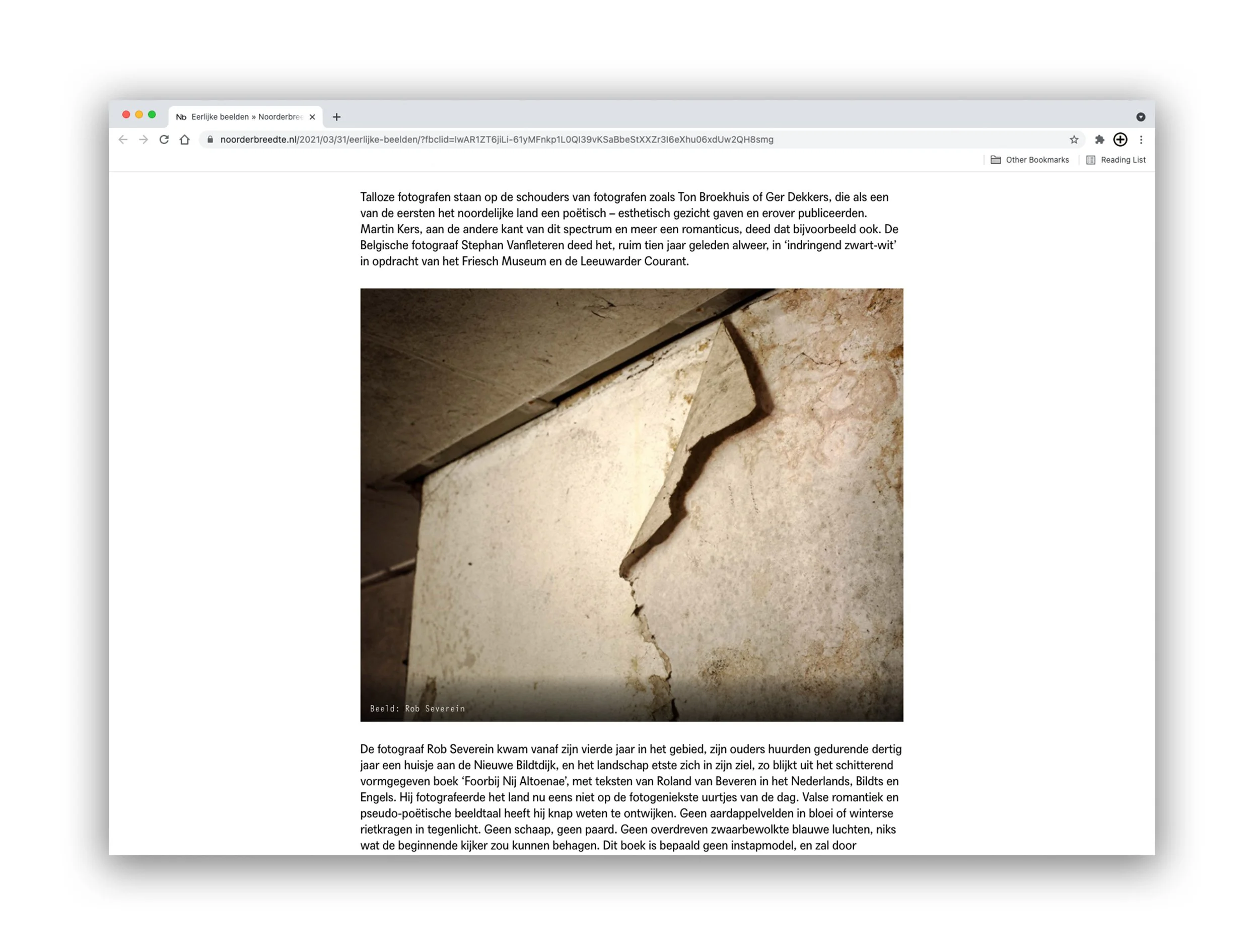Enter fullscreen with the green button
Screen dimensions: 1259x952
152,114
